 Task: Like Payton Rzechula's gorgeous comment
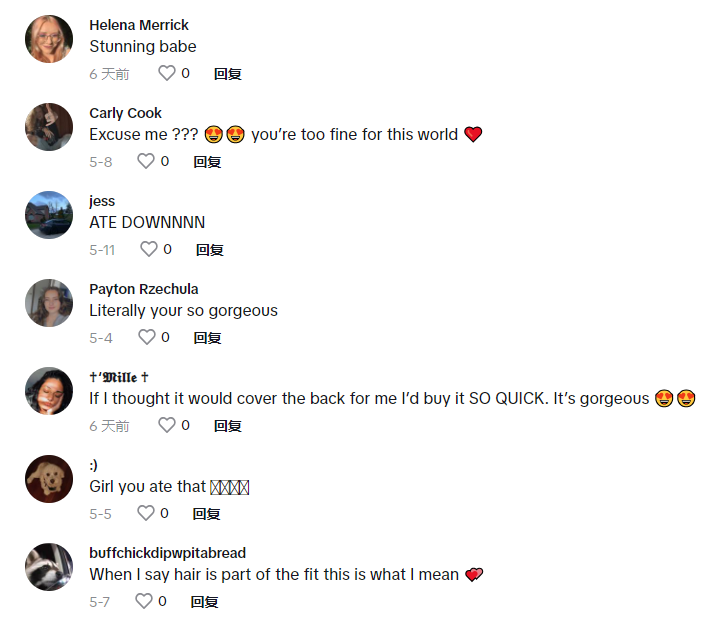(147, 337)
